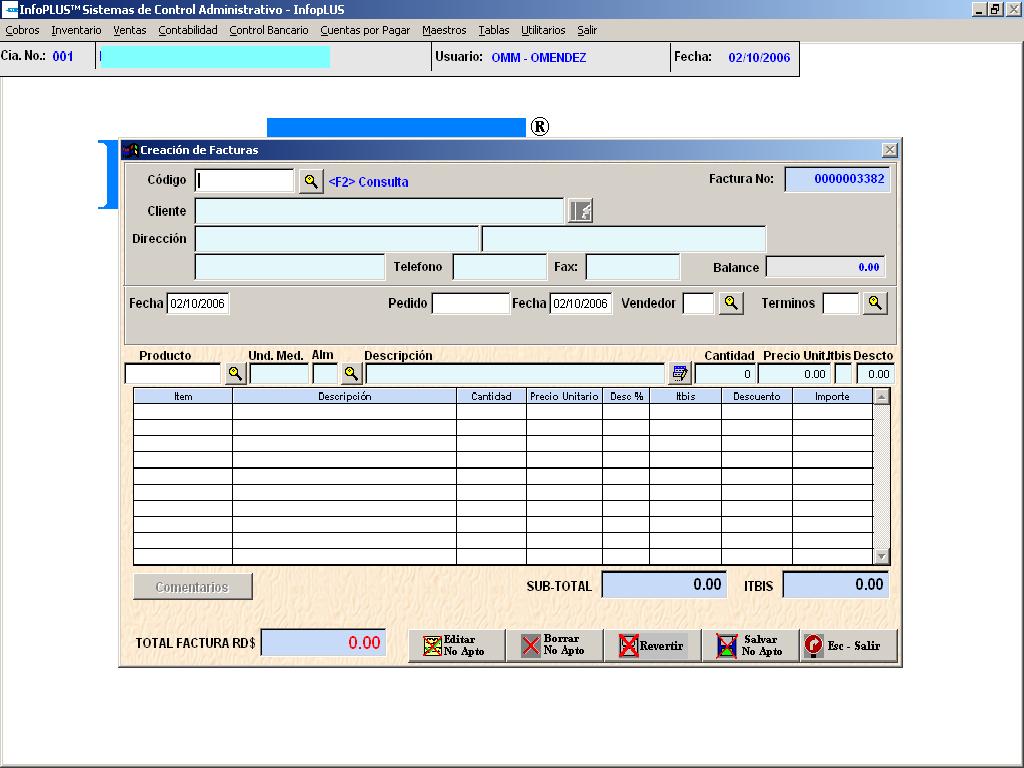
Task: Click the invoice Fecha field left of Pedido
Action: [x=198, y=303]
